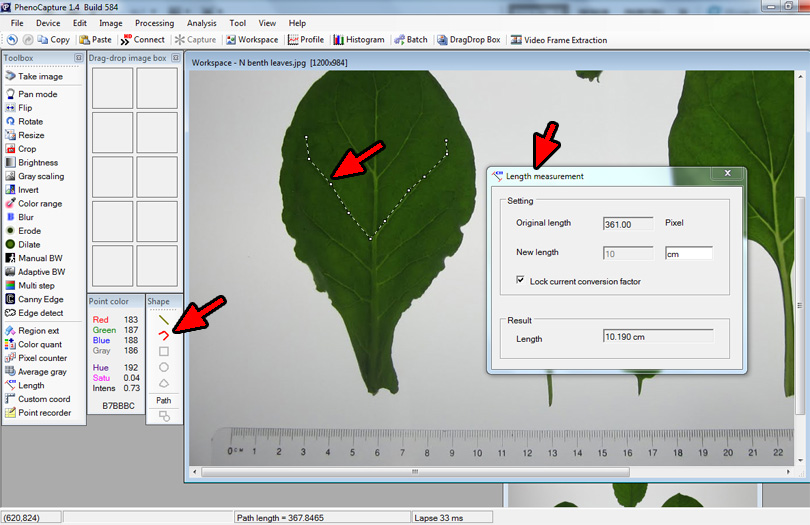The image size is (810, 525).
Task: Select the straight line shape
Action: click(x=164, y=320)
